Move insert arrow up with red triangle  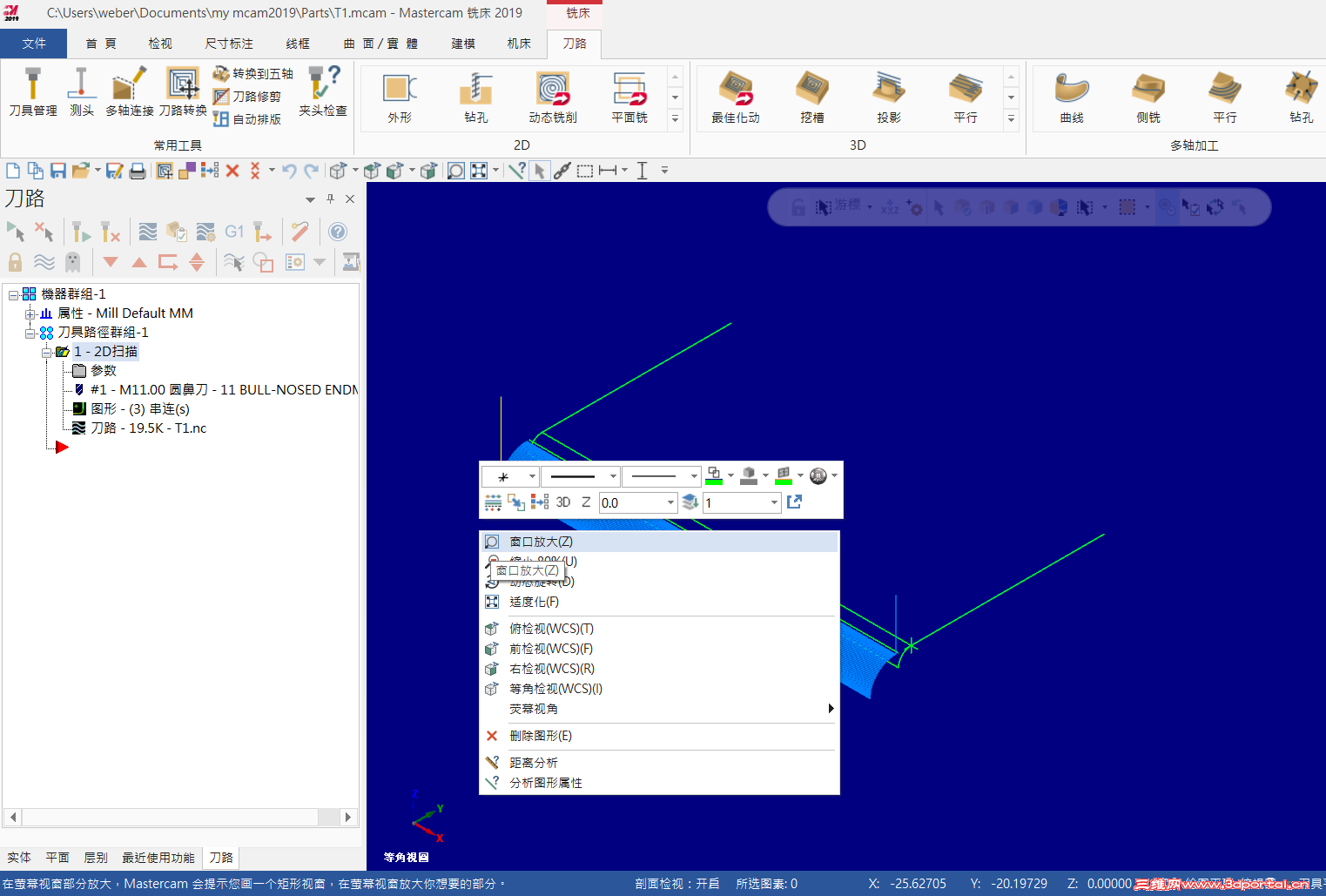[x=139, y=262]
